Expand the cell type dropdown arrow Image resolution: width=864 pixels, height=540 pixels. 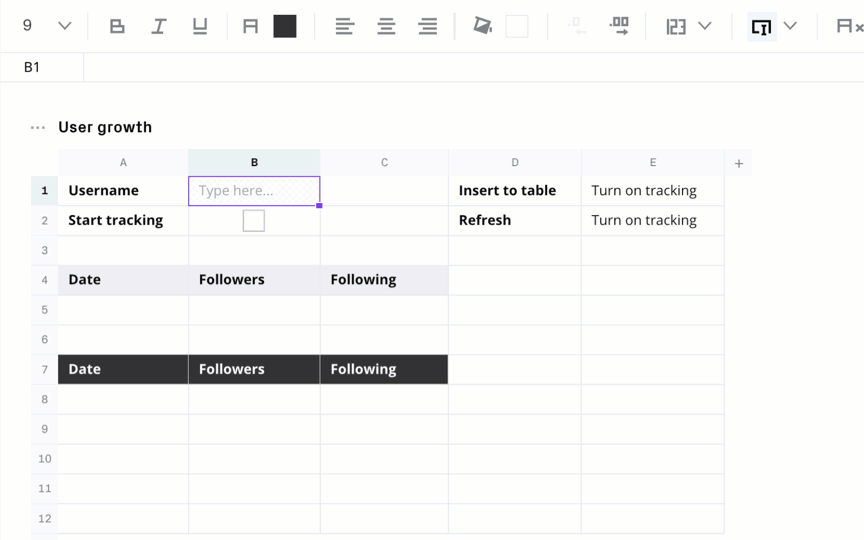[790, 25]
